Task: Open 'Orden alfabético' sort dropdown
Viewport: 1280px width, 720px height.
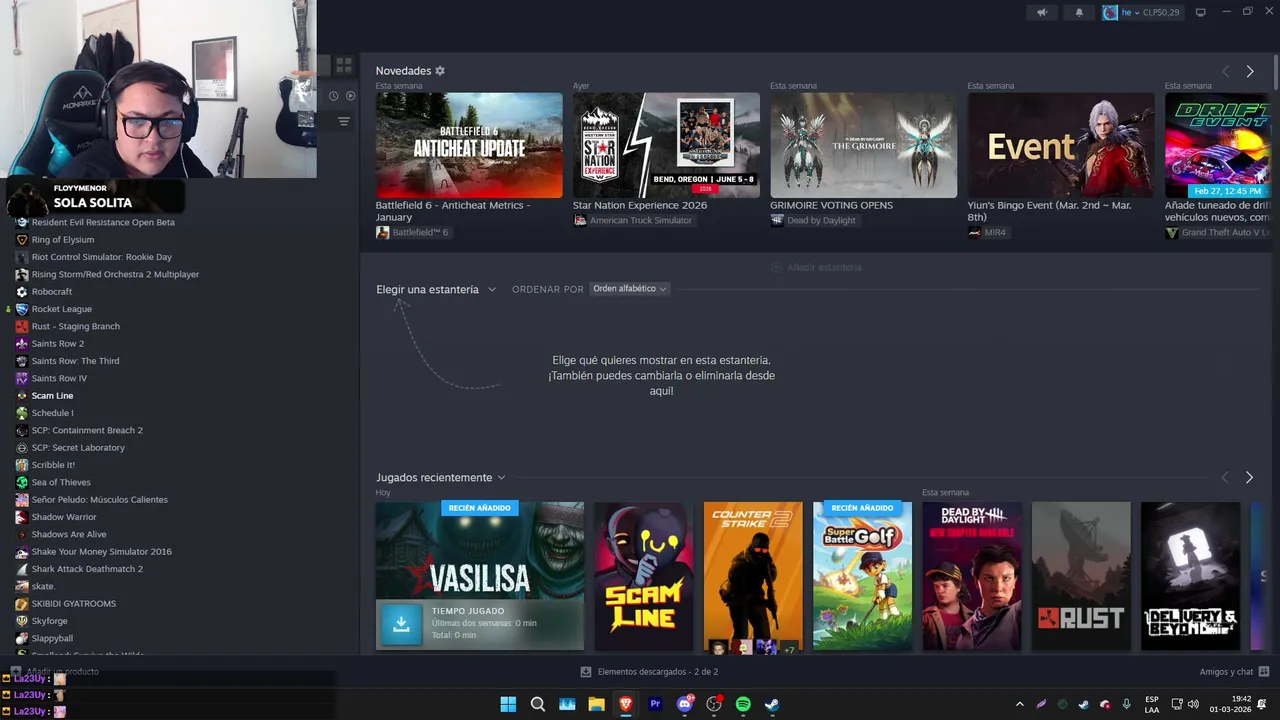Action: pyautogui.click(x=630, y=289)
